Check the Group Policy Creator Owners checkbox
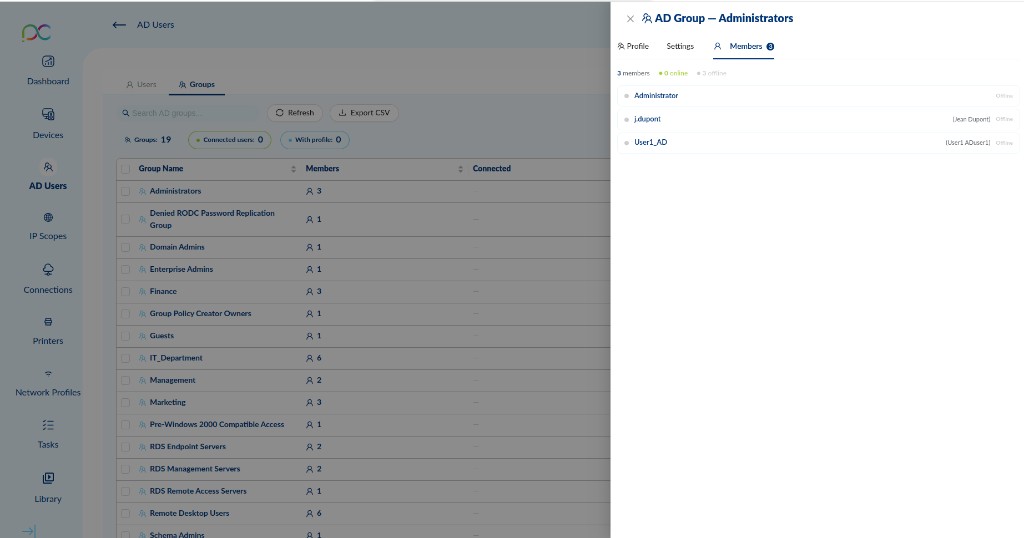 click(x=125, y=314)
